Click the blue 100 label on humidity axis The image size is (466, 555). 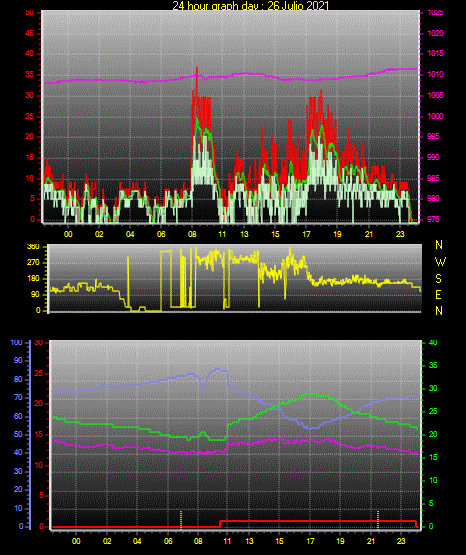17,342
